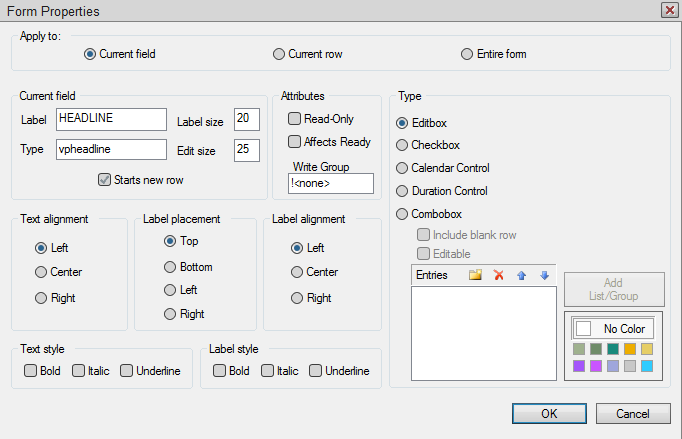Set Text alignment to Center
Screen dimensions: 682x439
pos(41,272)
